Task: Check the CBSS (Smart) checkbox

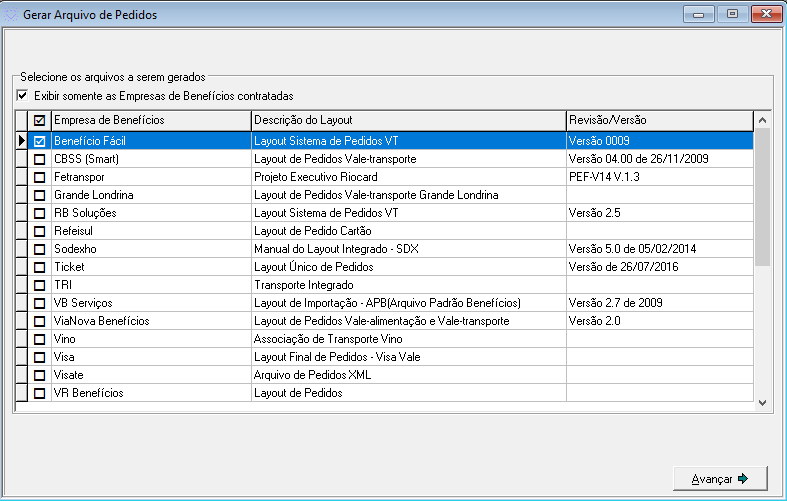Action: [40, 160]
